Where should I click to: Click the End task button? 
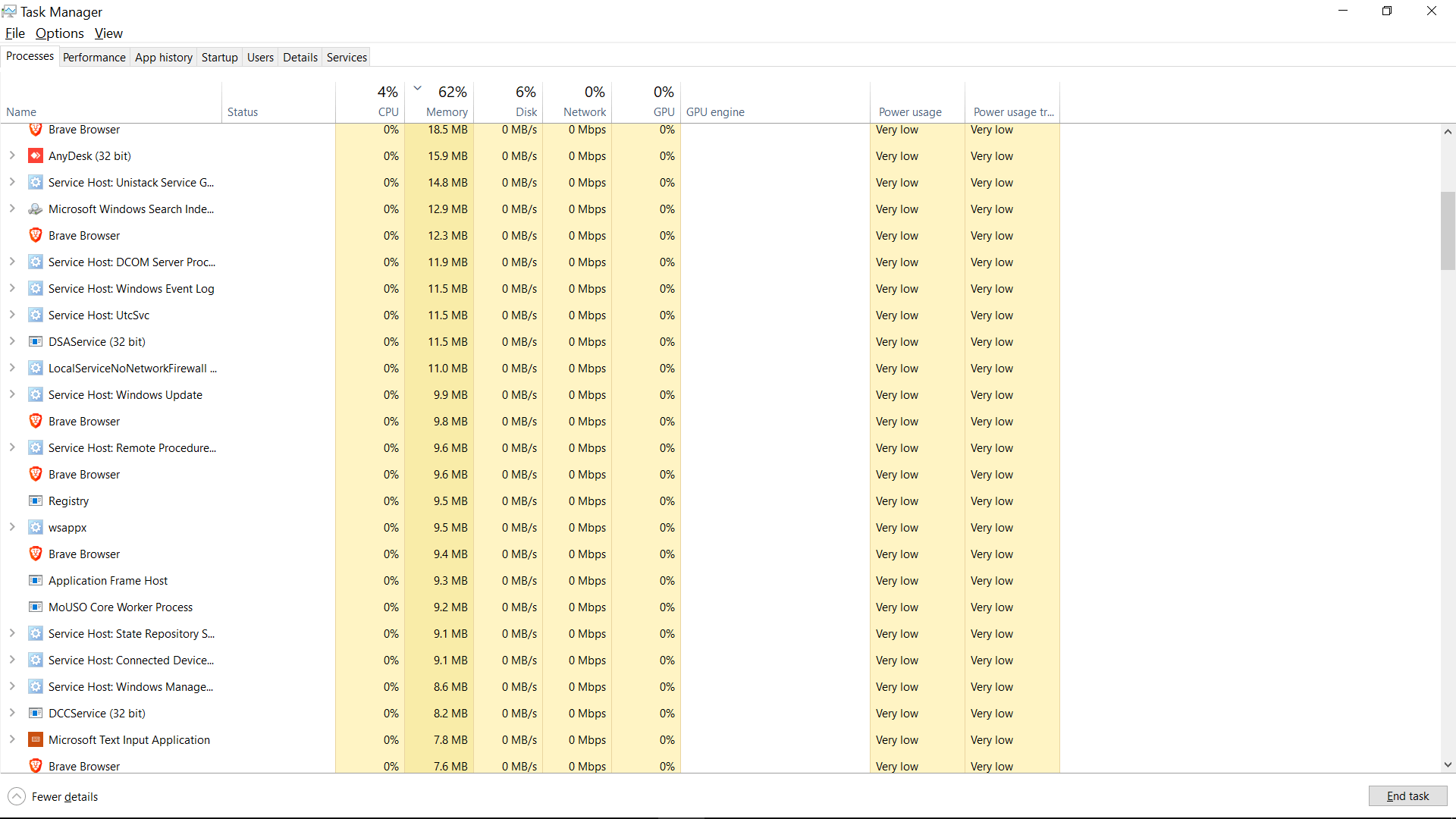(1407, 796)
